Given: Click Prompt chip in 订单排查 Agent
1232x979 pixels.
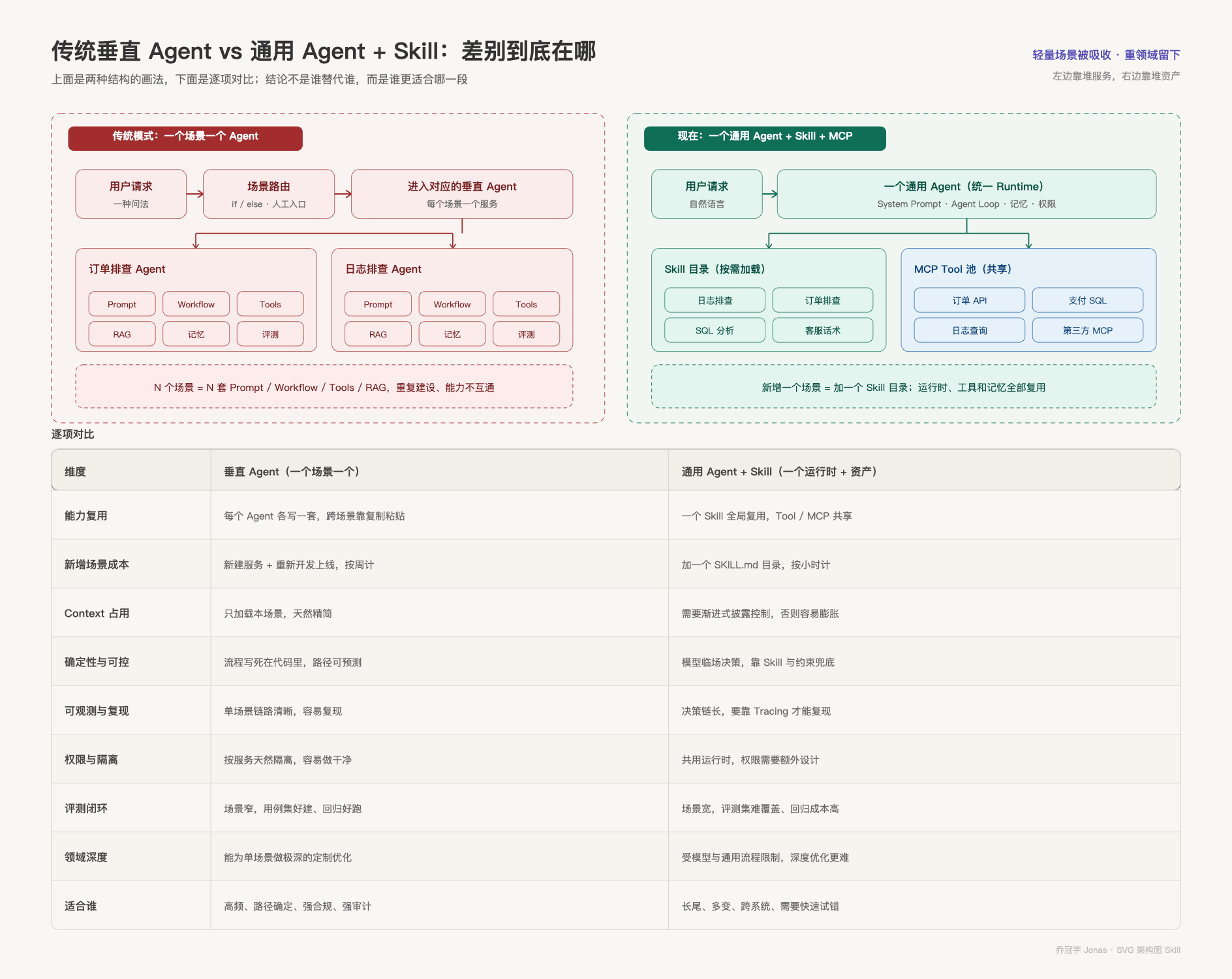Looking at the screenshot, I should 122,304.
